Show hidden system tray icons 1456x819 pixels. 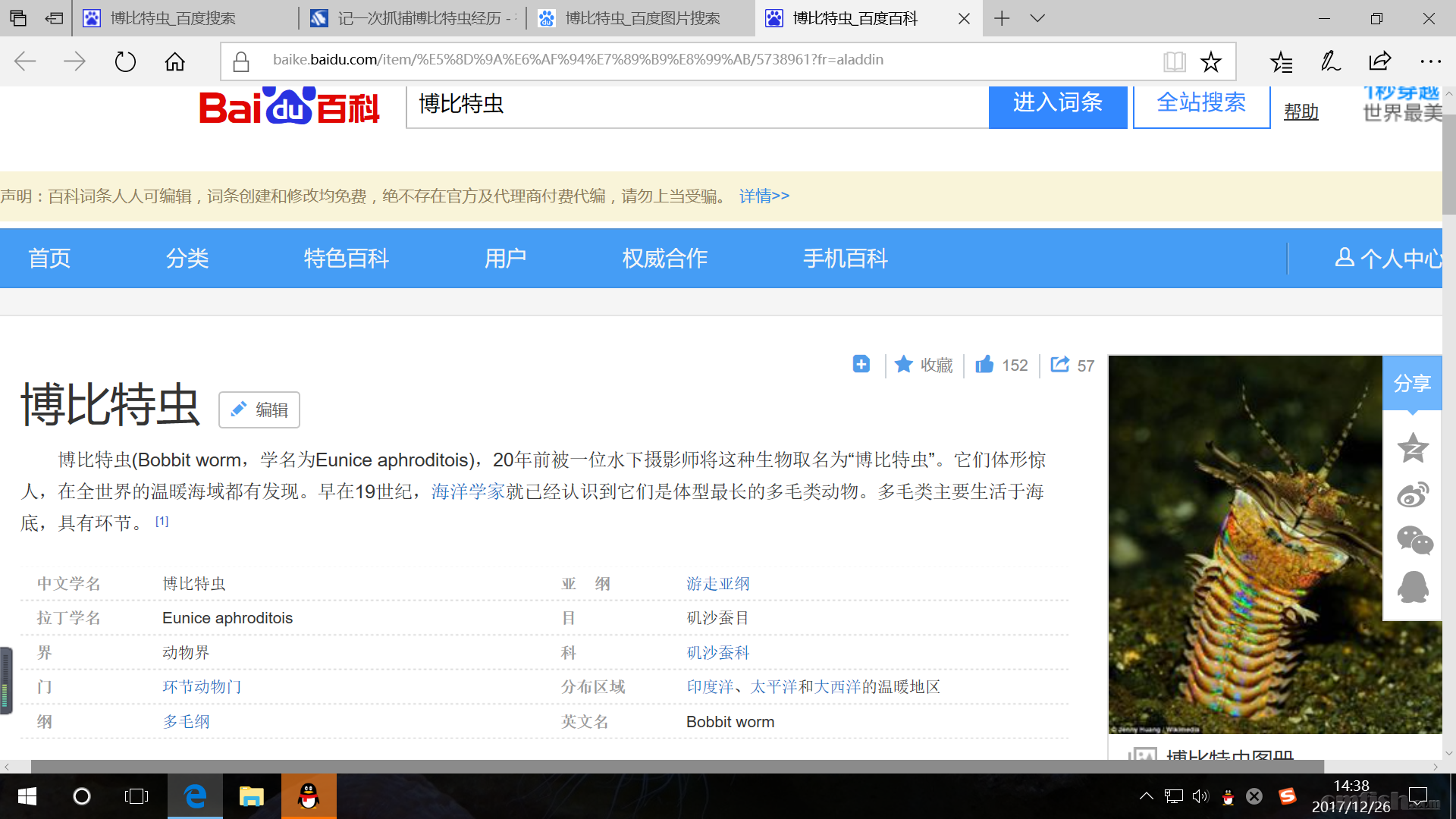point(1146,796)
